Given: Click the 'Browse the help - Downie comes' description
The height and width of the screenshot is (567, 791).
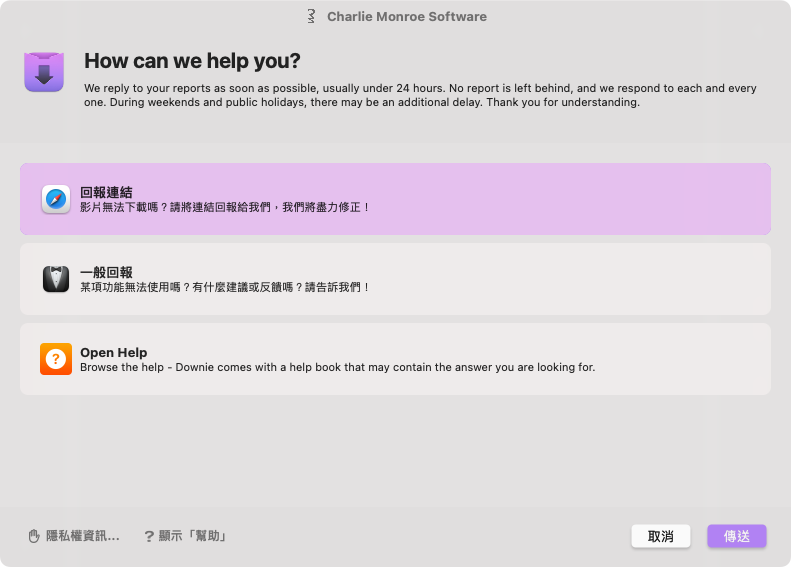Looking at the screenshot, I should pyautogui.click(x=337, y=367).
